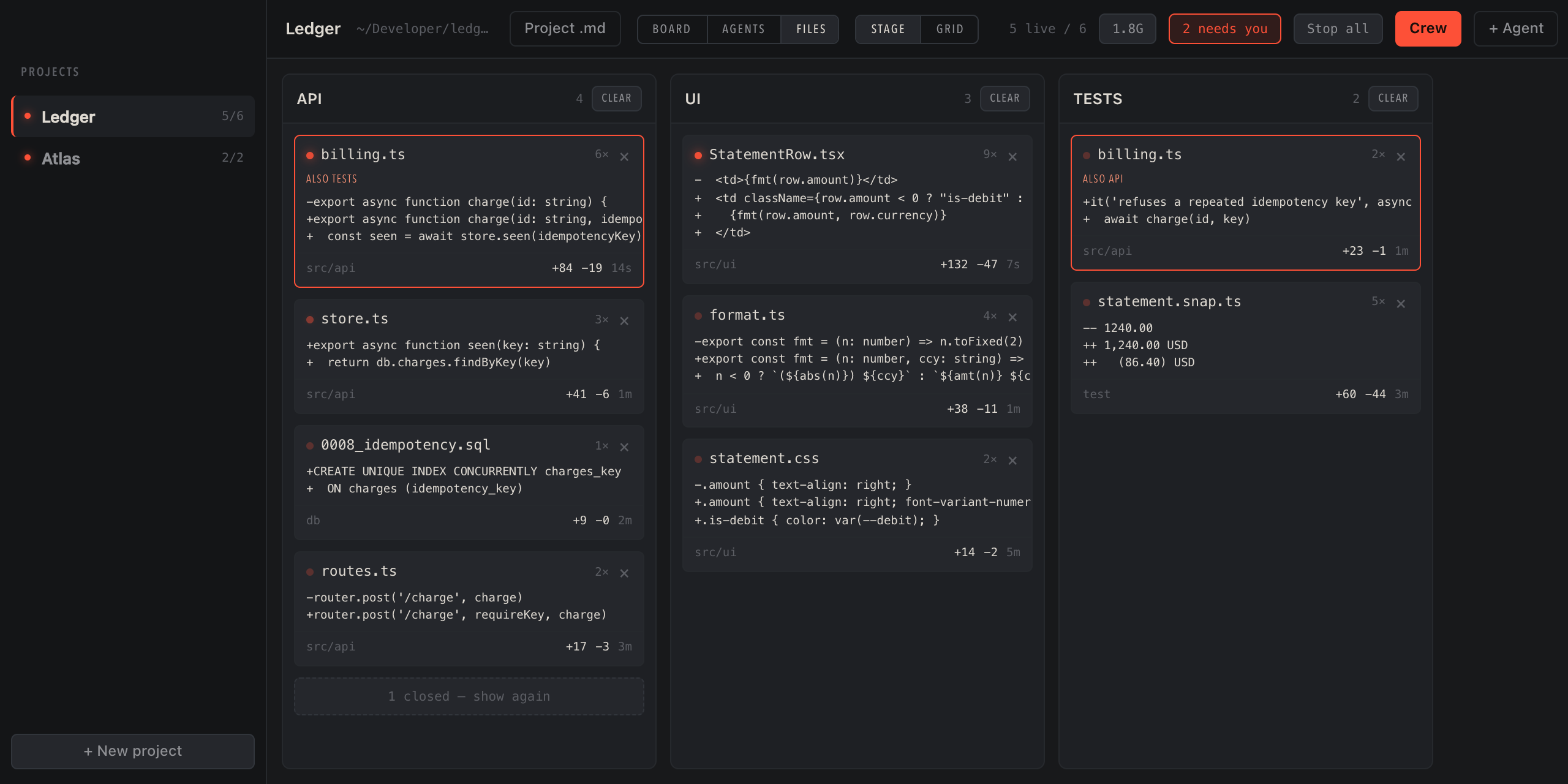The height and width of the screenshot is (784, 1568).
Task: Close the StatementRow.tsx card
Action: [1012, 157]
